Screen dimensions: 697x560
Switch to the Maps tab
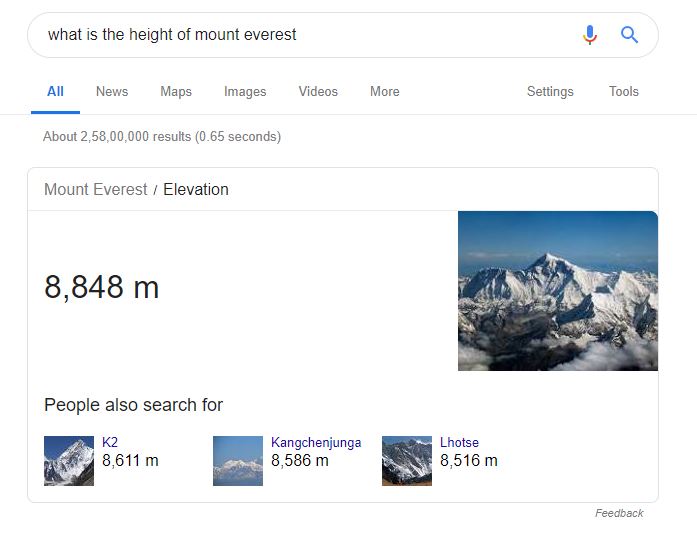tap(176, 91)
